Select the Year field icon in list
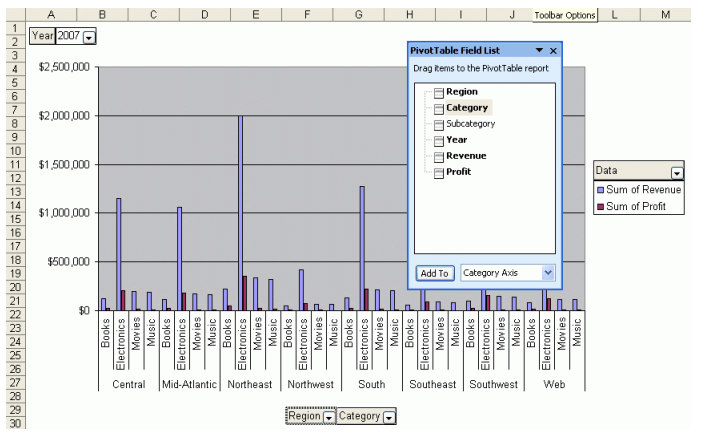 coord(438,140)
